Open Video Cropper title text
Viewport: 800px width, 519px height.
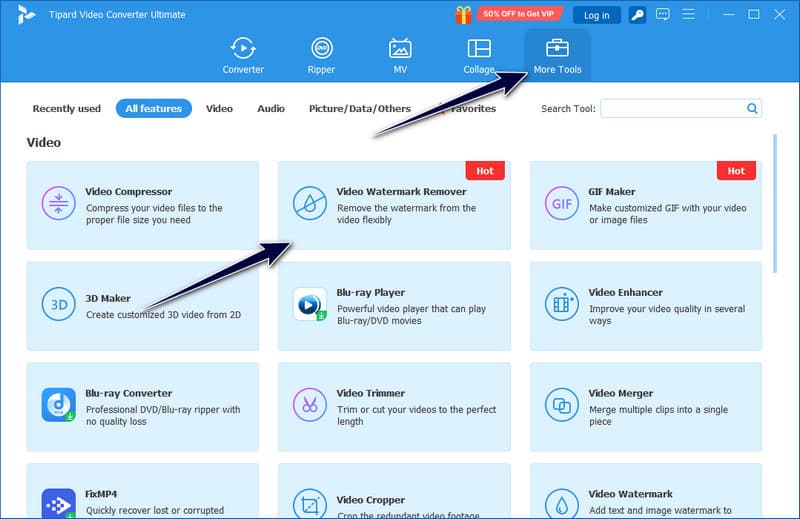[x=370, y=500]
